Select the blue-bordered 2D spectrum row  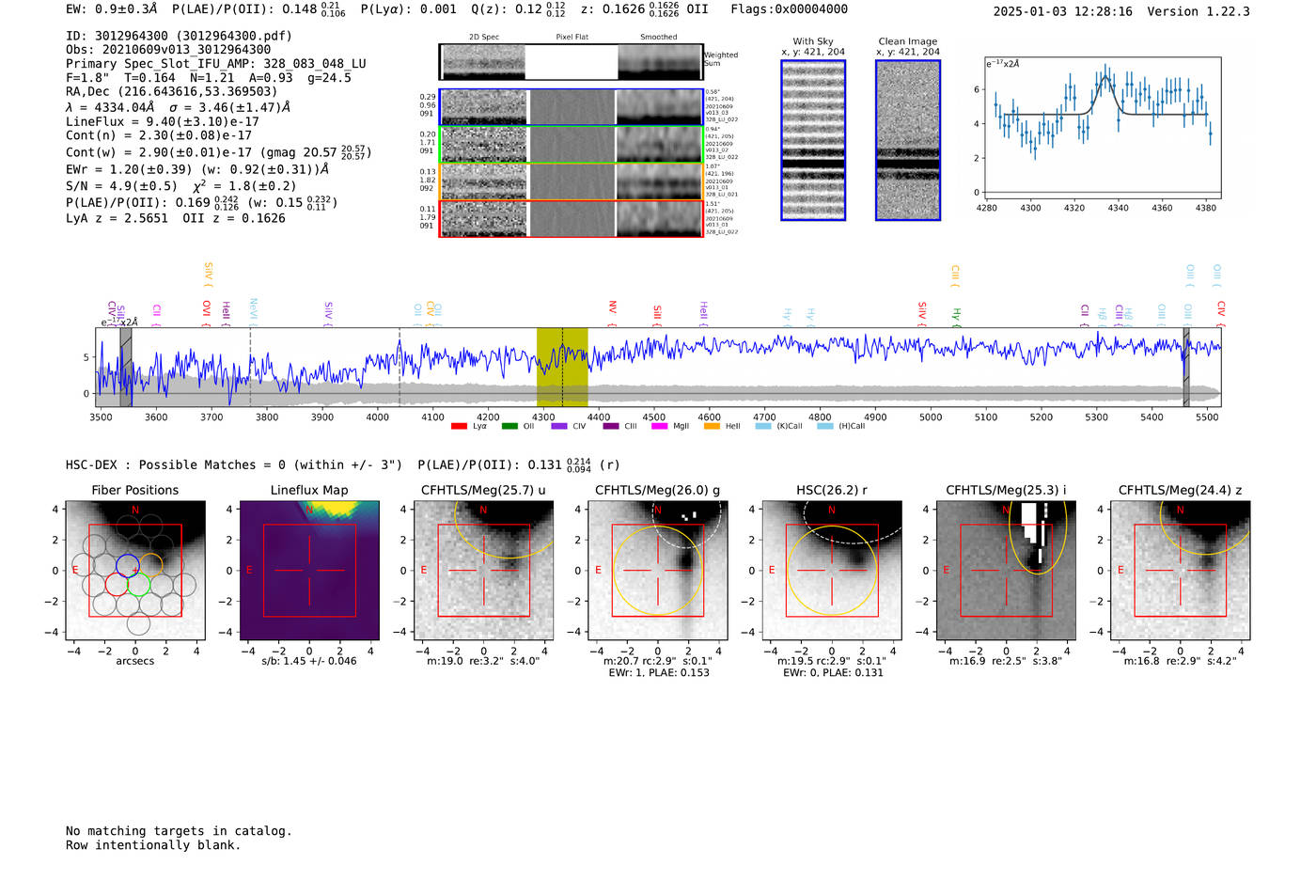(571, 107)
